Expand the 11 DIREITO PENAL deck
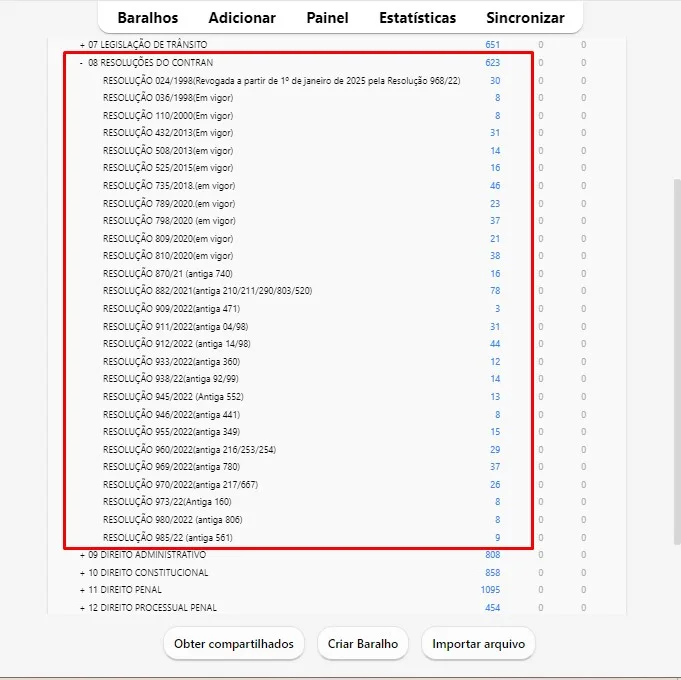Image resolution: width=681 pixels, height=680 pixels. [82, 590]
